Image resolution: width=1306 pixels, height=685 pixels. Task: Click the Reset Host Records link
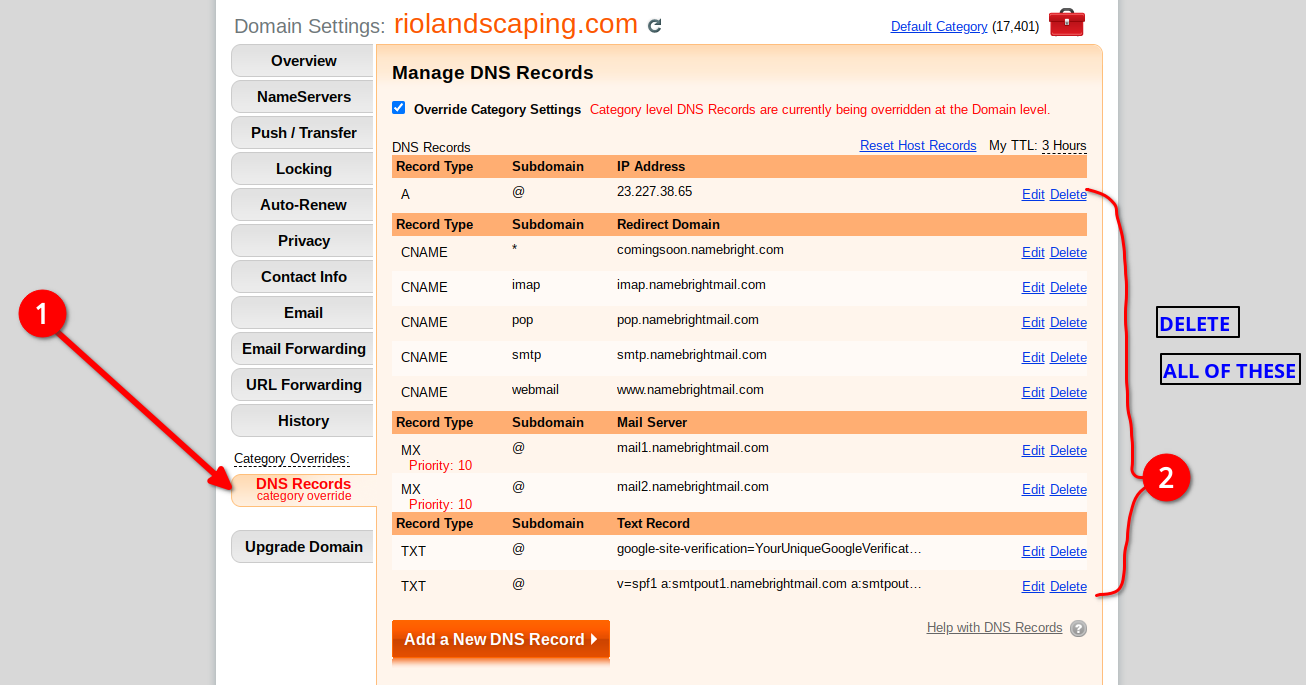pyautogui.click(x=917, y=146)
